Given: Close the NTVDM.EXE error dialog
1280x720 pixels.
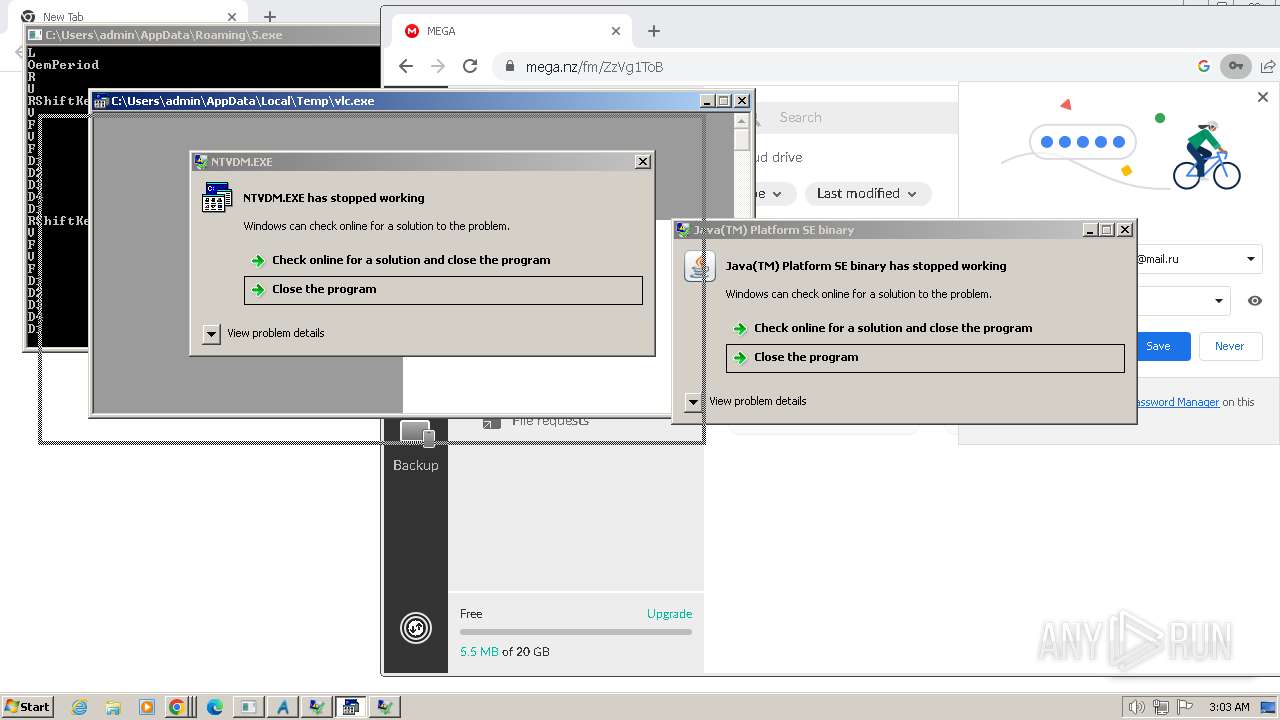Looking at the screenshot, I should click(643, 161).
